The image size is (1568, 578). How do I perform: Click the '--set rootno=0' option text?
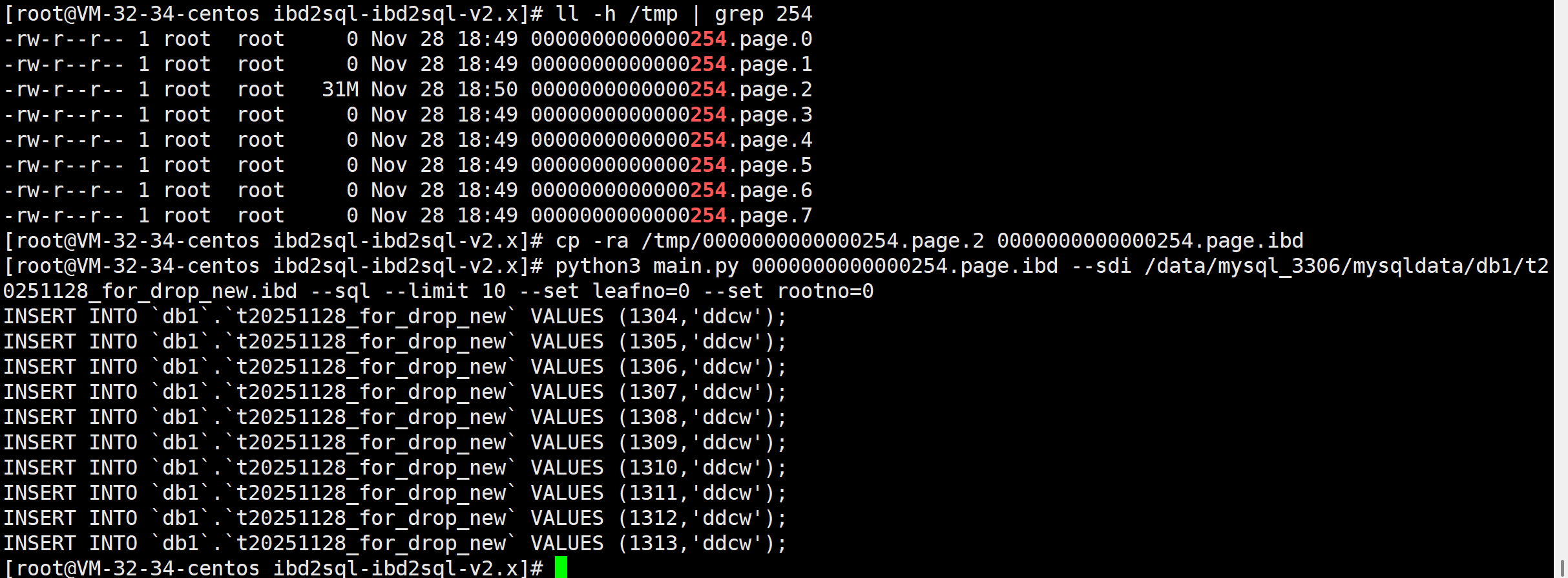coord(788,292)
